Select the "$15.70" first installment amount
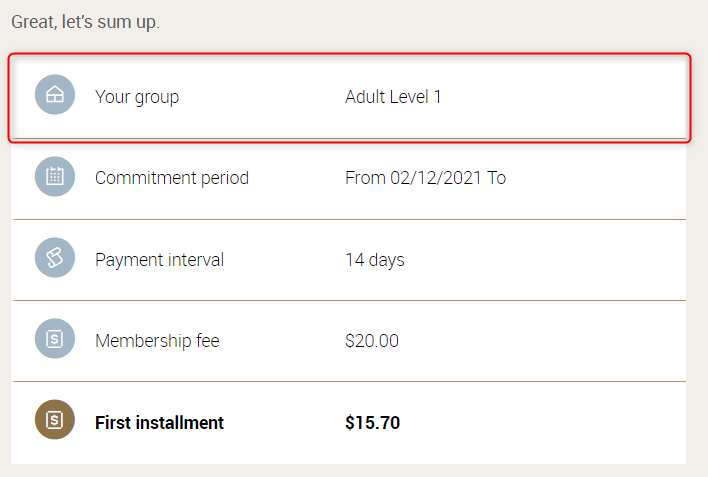The width and height of the screenshot is (708, 477). 372,422
